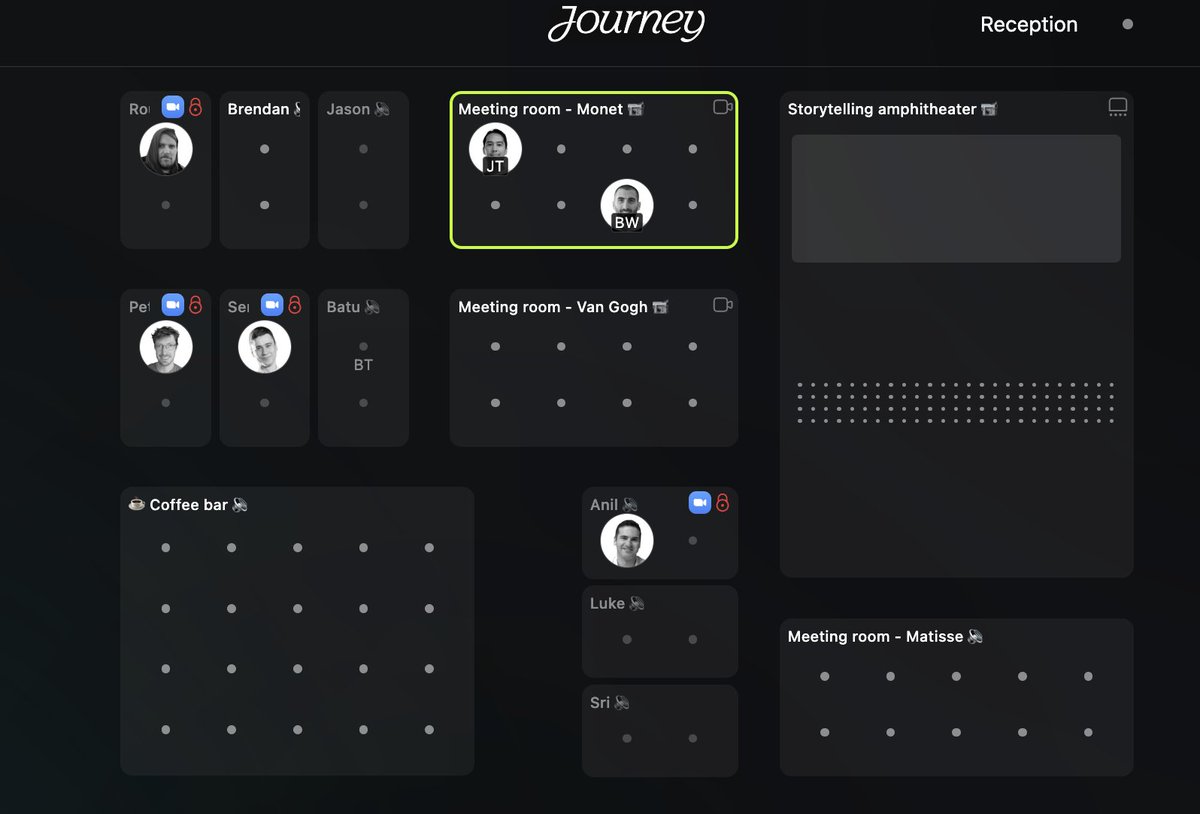
Task: Click the Brendan room title
Action: (258, 109)
